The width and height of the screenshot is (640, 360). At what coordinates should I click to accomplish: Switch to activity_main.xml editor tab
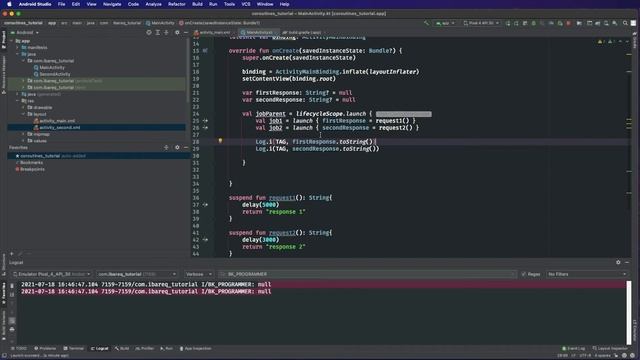coord(214,32)
